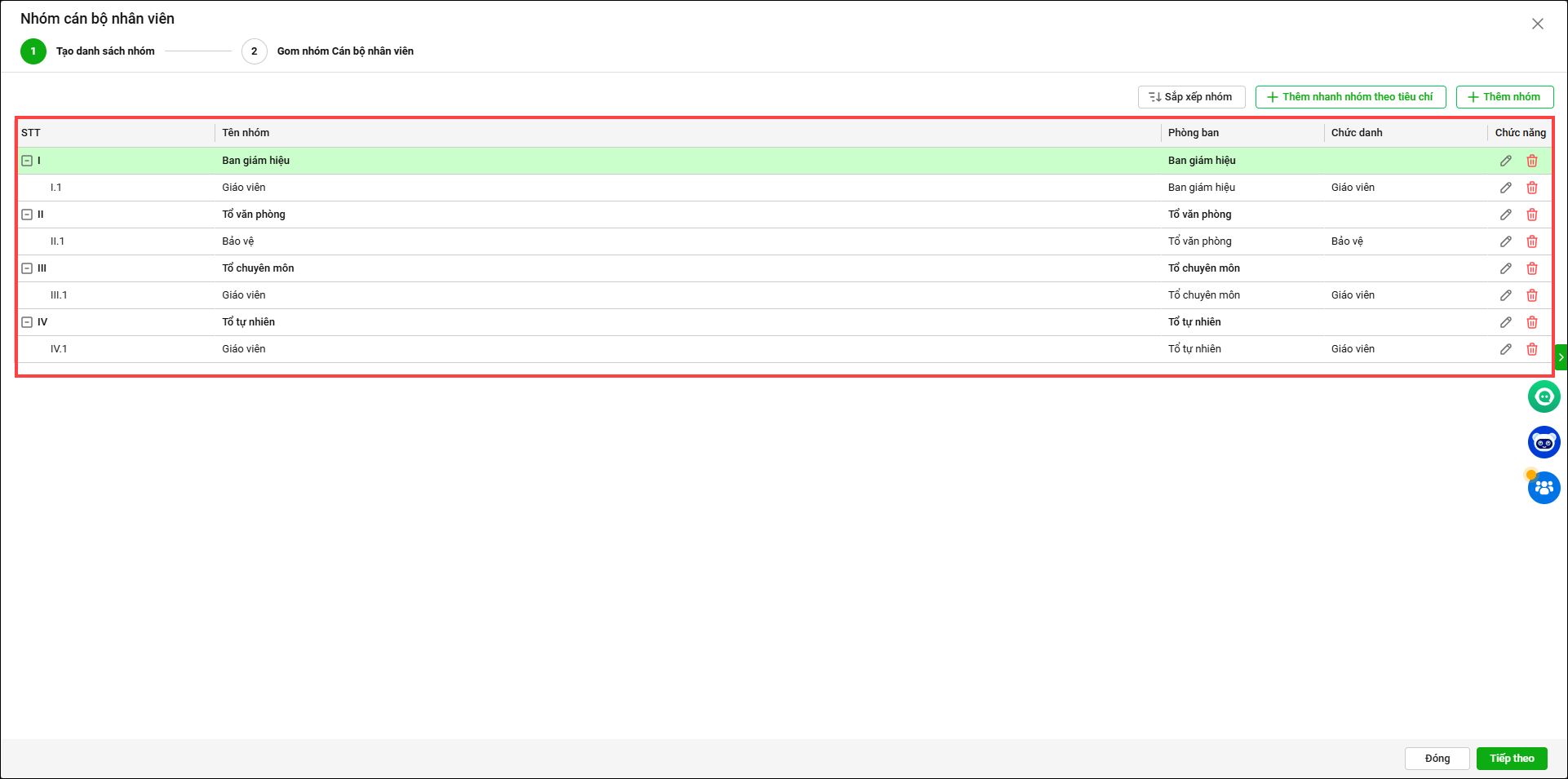Collapse group IV Tổ tự nhiên
1568x779 pixels.
[x=27, y=322]
